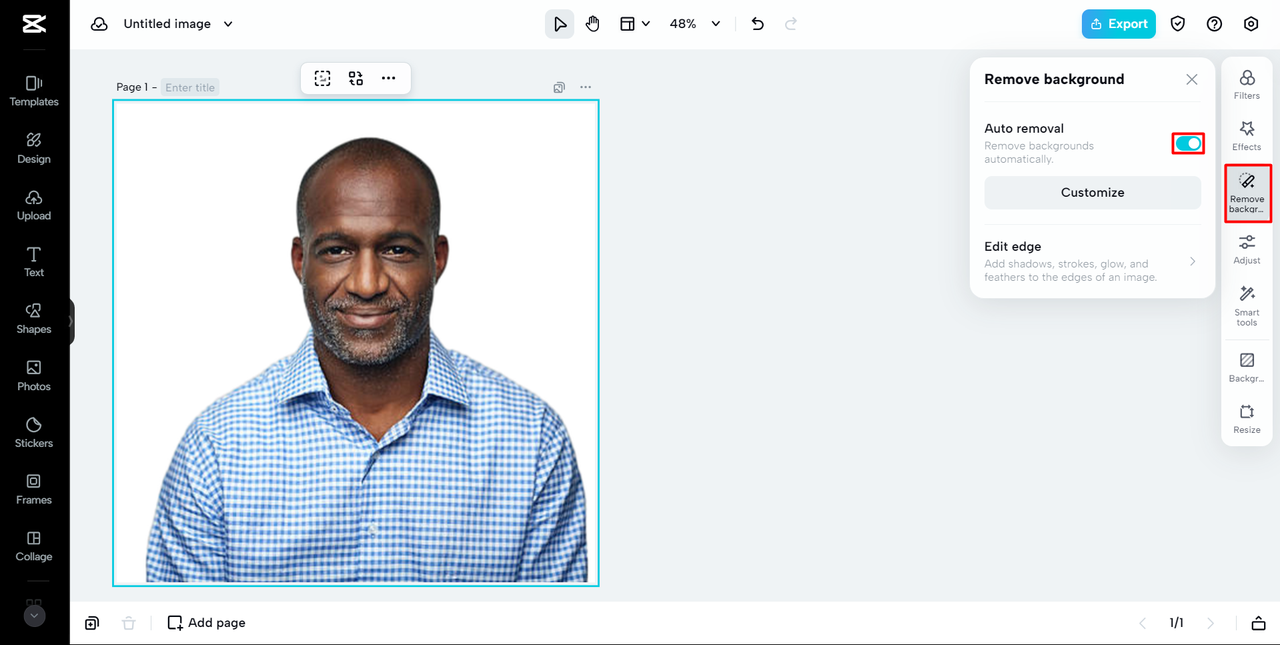The height and width of the screenshot is (645, 1280).
Task: Open the shield privacy icon
Action: (x=1178, y=24)
